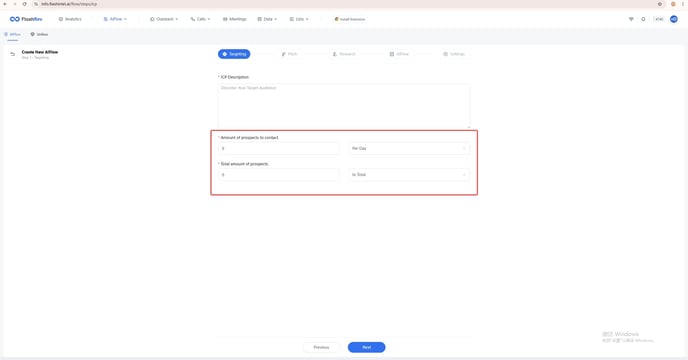Screen dimensions: 688x360
Task: Click the credits counter badge
Action: (659, 19)
